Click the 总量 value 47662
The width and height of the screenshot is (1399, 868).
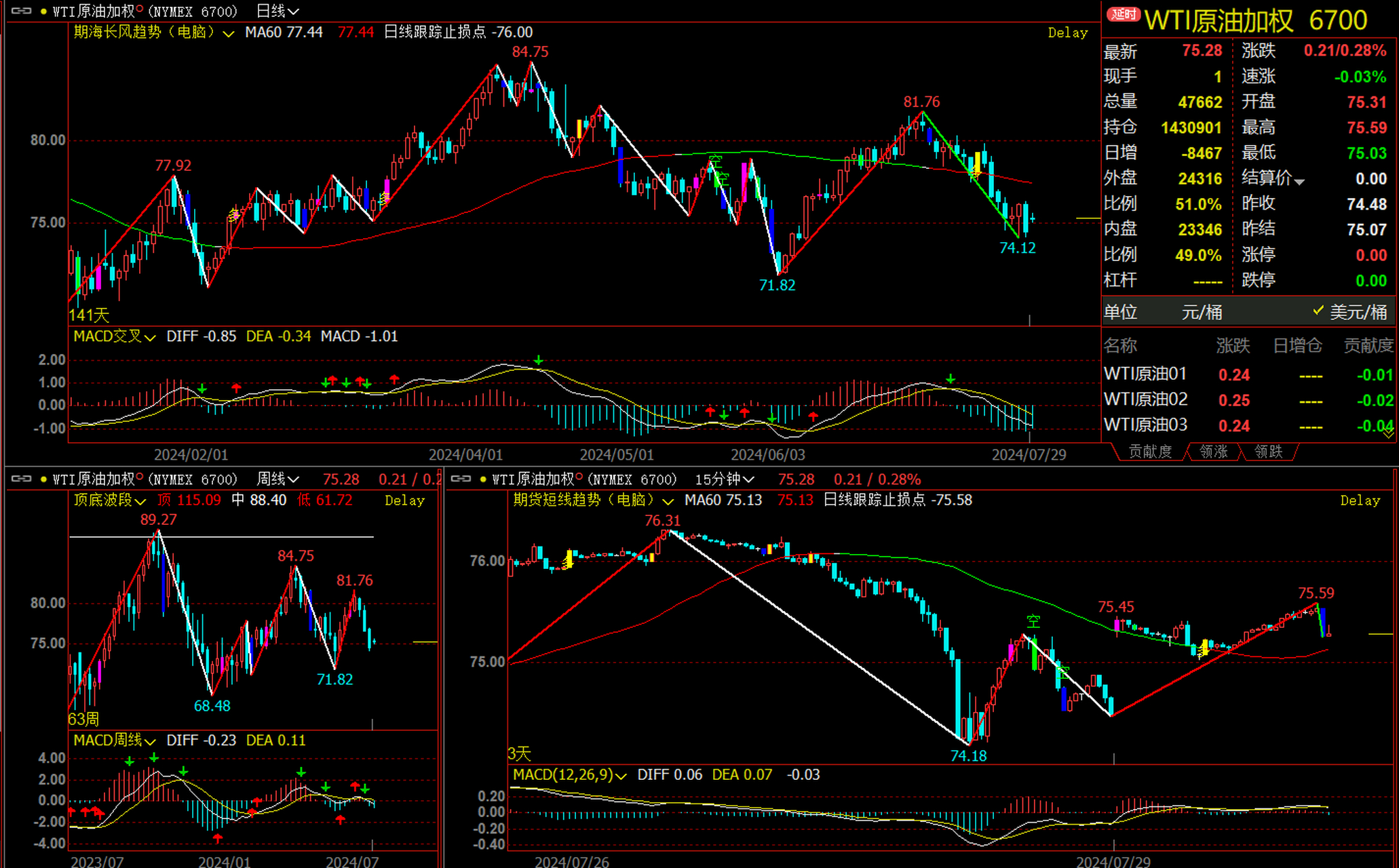(x=1200, y=102)
